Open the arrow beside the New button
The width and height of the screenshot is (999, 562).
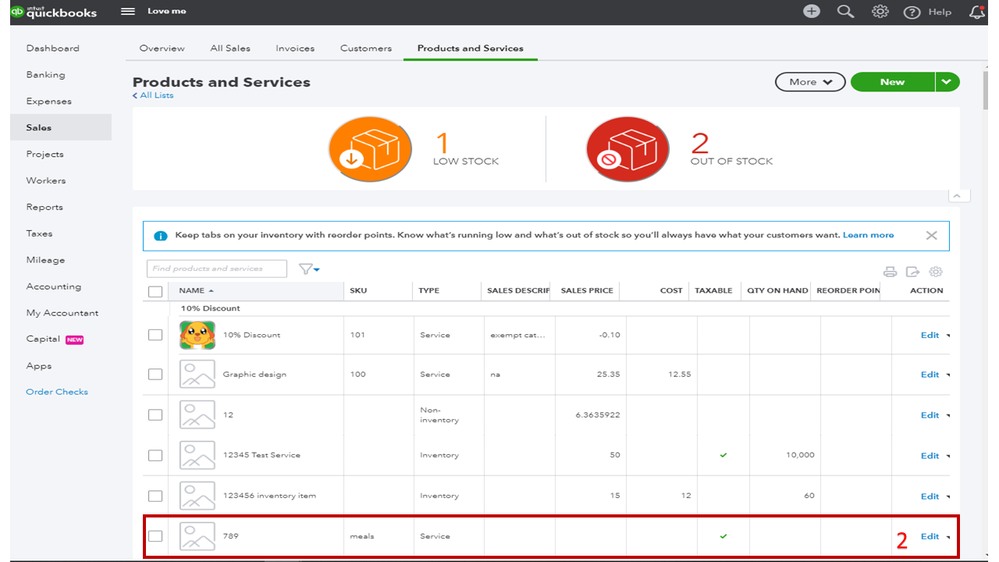947,82
